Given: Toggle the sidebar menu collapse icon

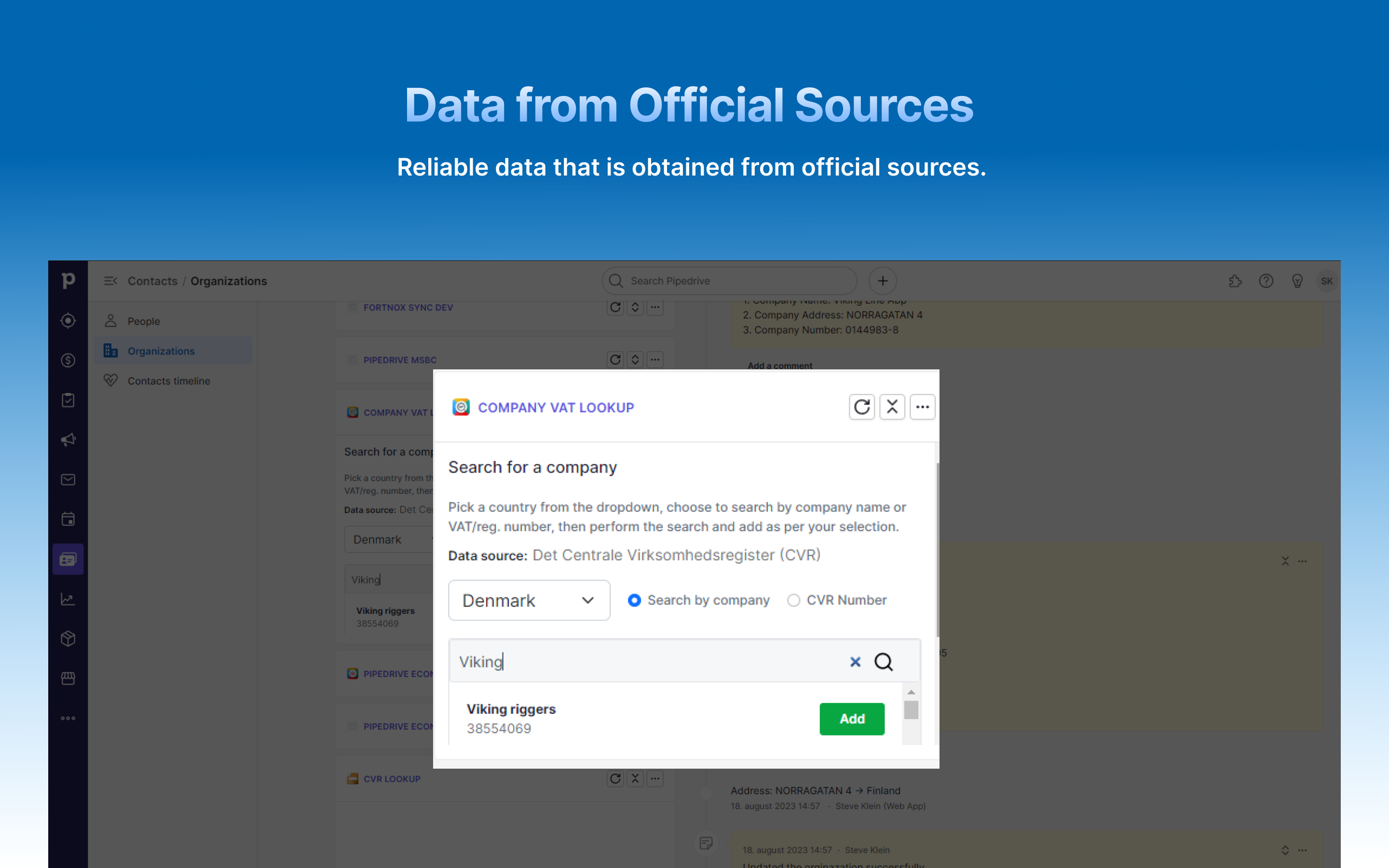Looking at the screenshot, I should tap(110, 281).
